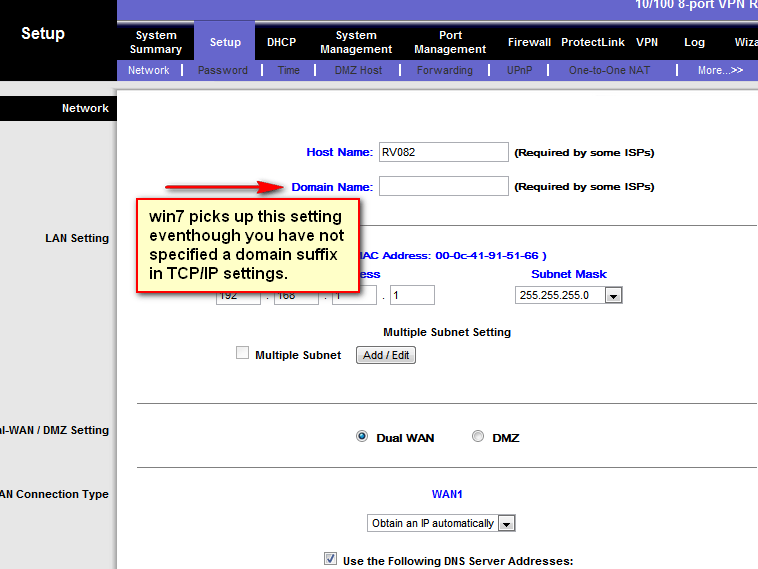
Task: Click the Add / Edit button
Action: click(x=386, y=355)
